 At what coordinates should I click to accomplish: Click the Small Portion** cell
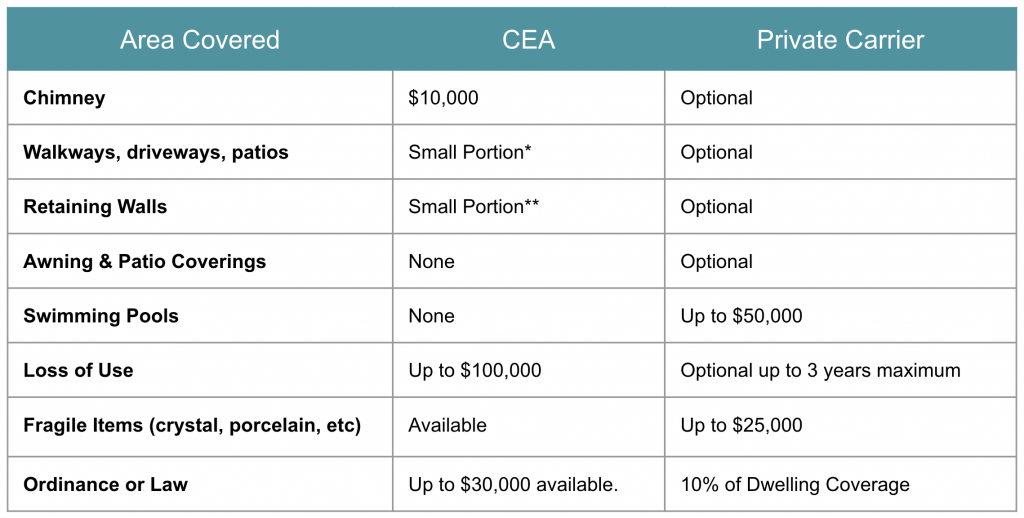tap(474, 206)
